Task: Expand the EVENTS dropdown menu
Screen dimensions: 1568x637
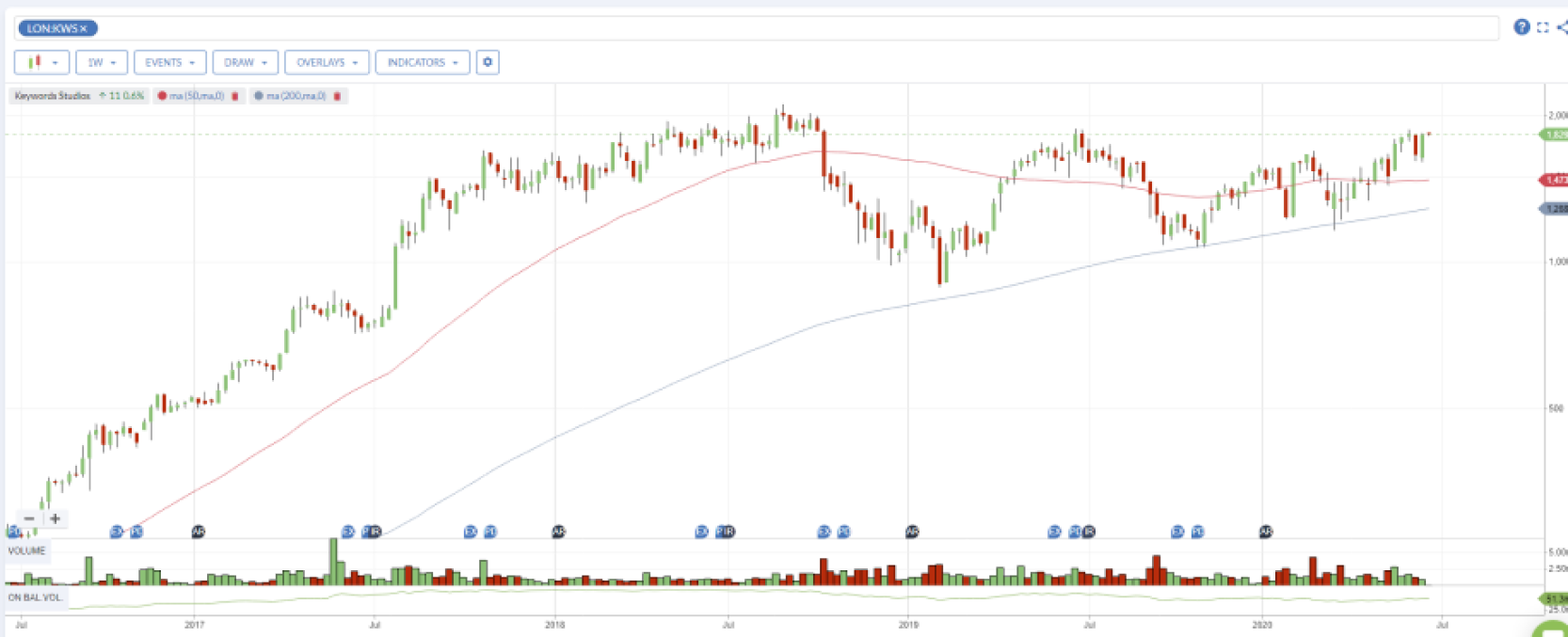Action: pos(170,62)
